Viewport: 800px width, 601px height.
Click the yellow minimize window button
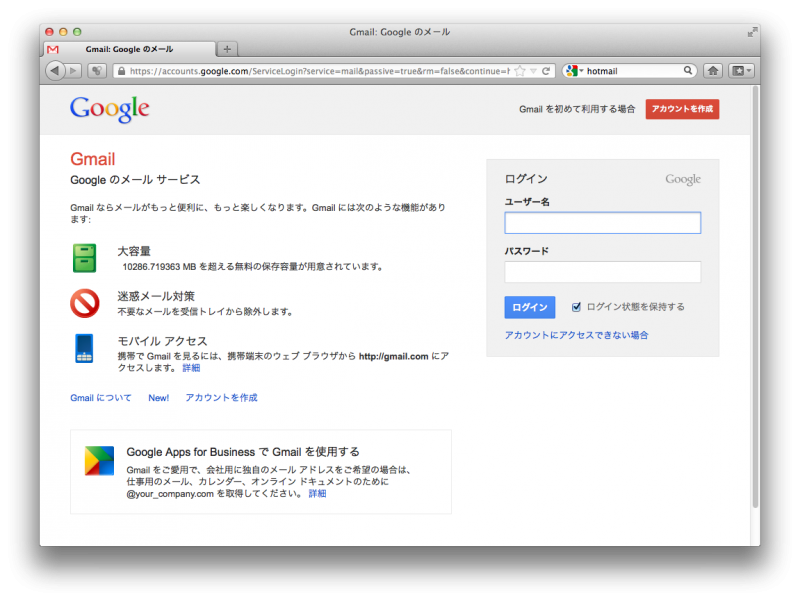[63, 32]
